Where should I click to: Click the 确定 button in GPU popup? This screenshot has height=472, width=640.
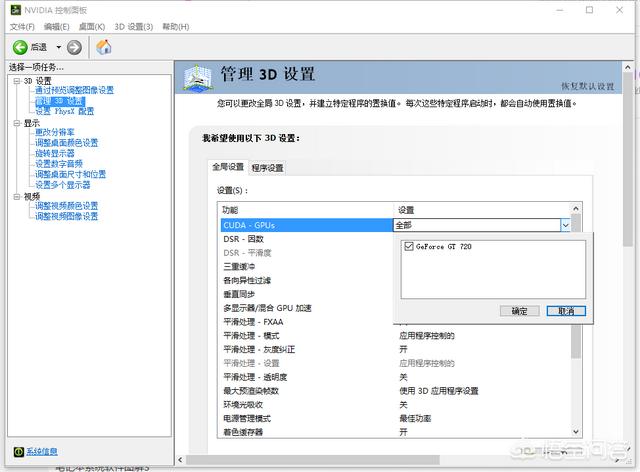point(519,311)
